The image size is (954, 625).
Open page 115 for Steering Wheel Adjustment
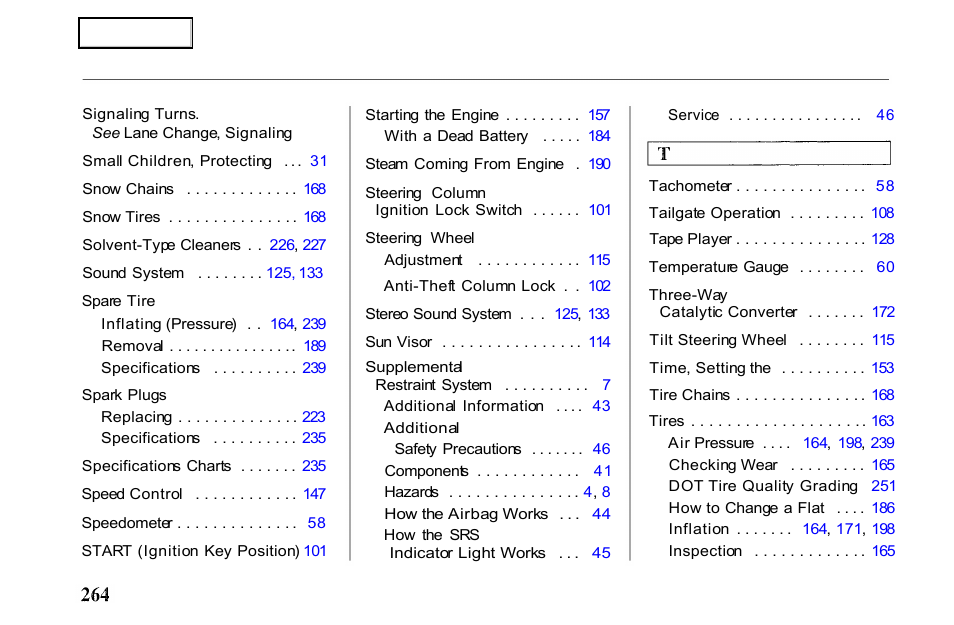click(599, 260)
